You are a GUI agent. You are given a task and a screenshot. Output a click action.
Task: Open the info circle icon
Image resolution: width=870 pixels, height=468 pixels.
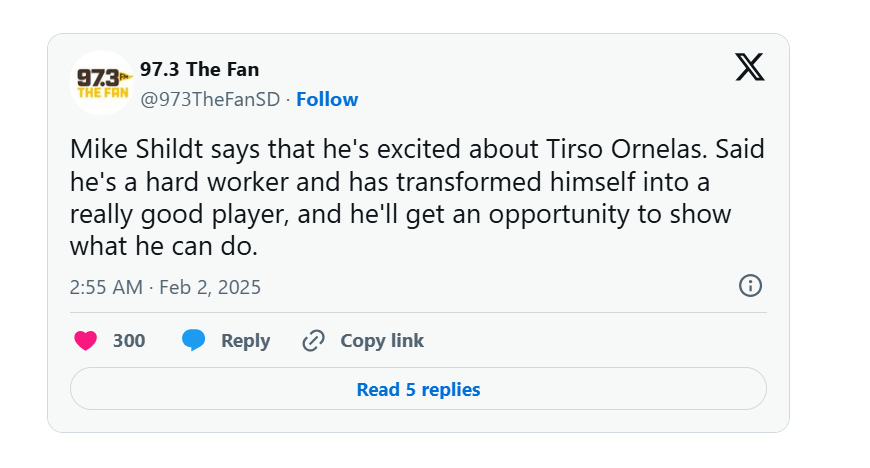point(750,286)
